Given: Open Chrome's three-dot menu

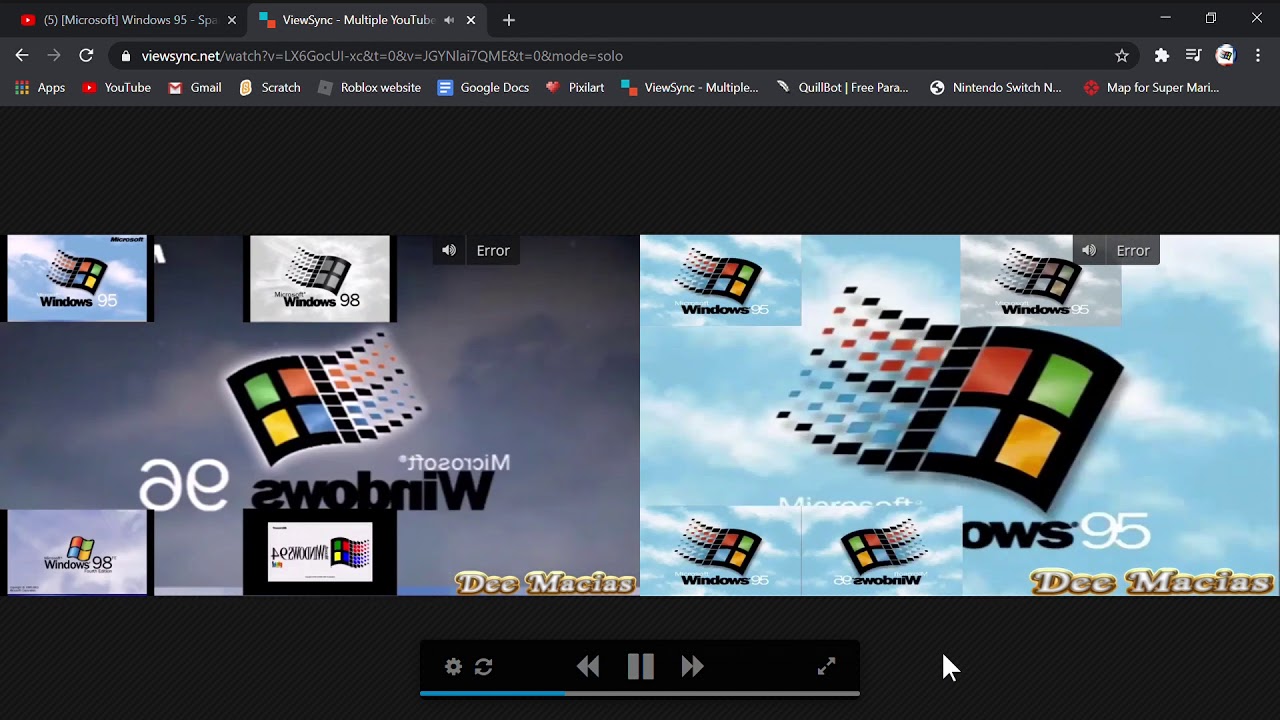Looking at the screenshot, I should pos(1258,56).
